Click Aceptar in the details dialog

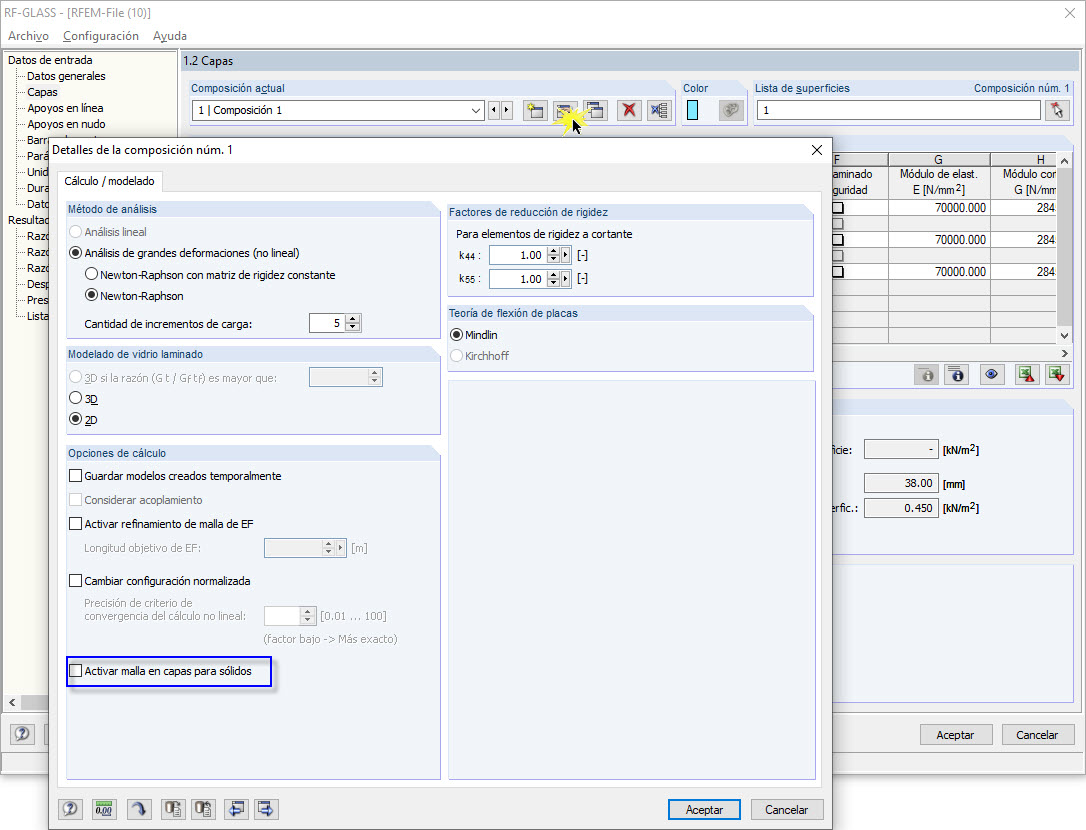pyautogui.click(x=704, y=809)
